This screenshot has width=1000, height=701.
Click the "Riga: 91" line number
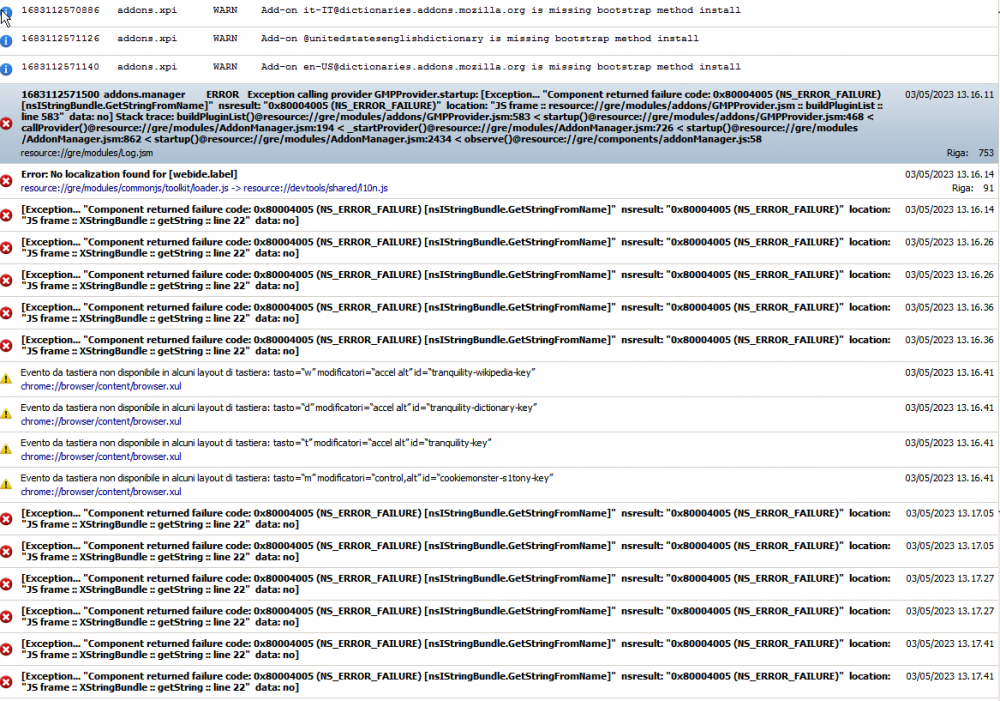(972, 188)
